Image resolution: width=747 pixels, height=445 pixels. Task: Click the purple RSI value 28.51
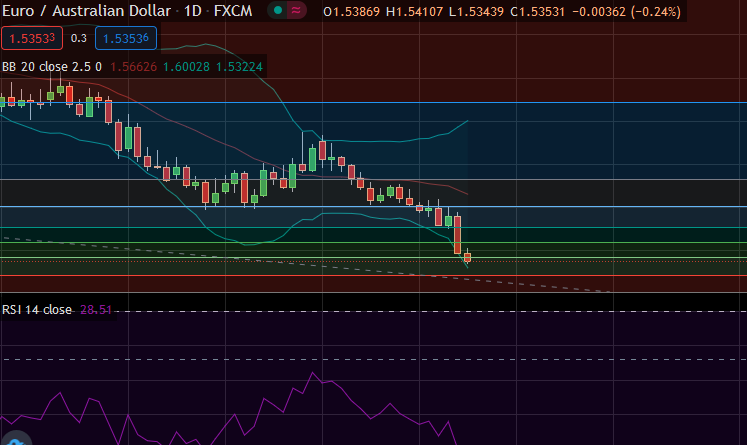[x=96, y=310]
